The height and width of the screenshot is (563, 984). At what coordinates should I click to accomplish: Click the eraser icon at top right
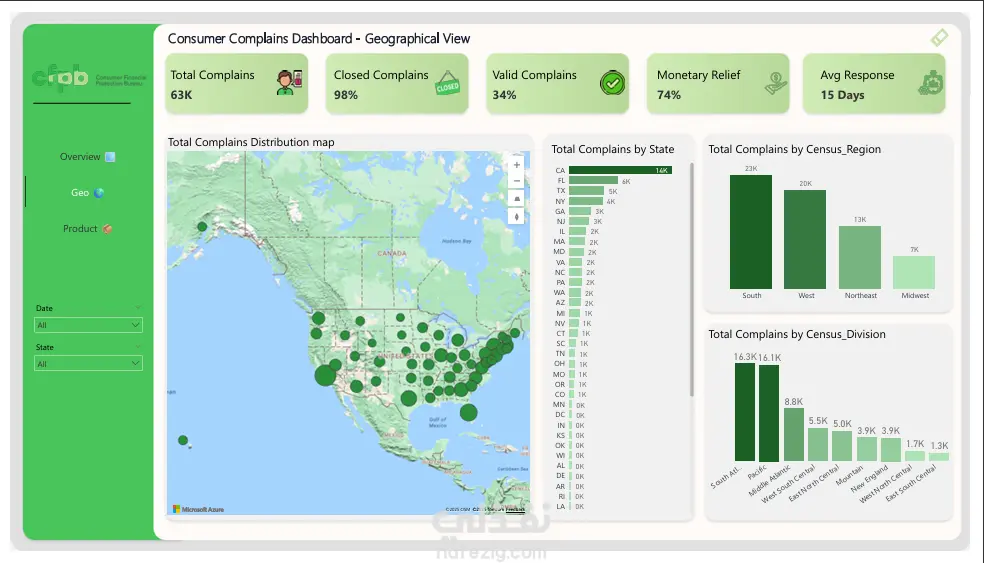coord(939,38)
